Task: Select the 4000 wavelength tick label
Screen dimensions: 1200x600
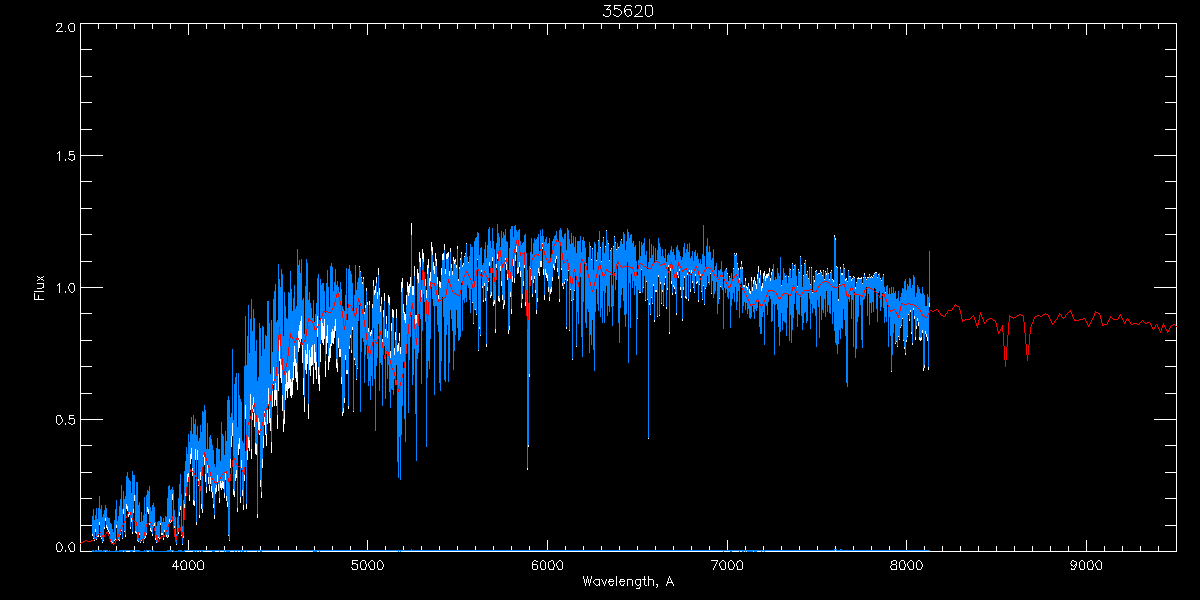Action: click(x=188, y=563)
